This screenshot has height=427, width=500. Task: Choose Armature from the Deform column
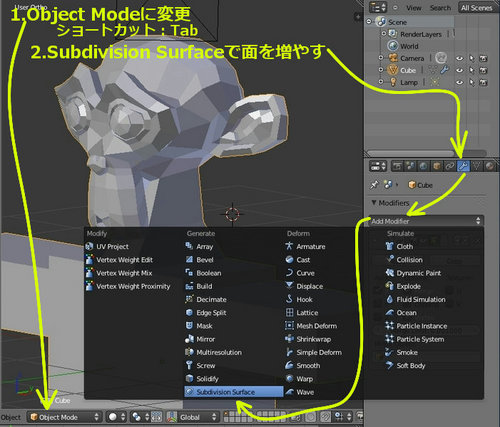click(x=311, y=246)
